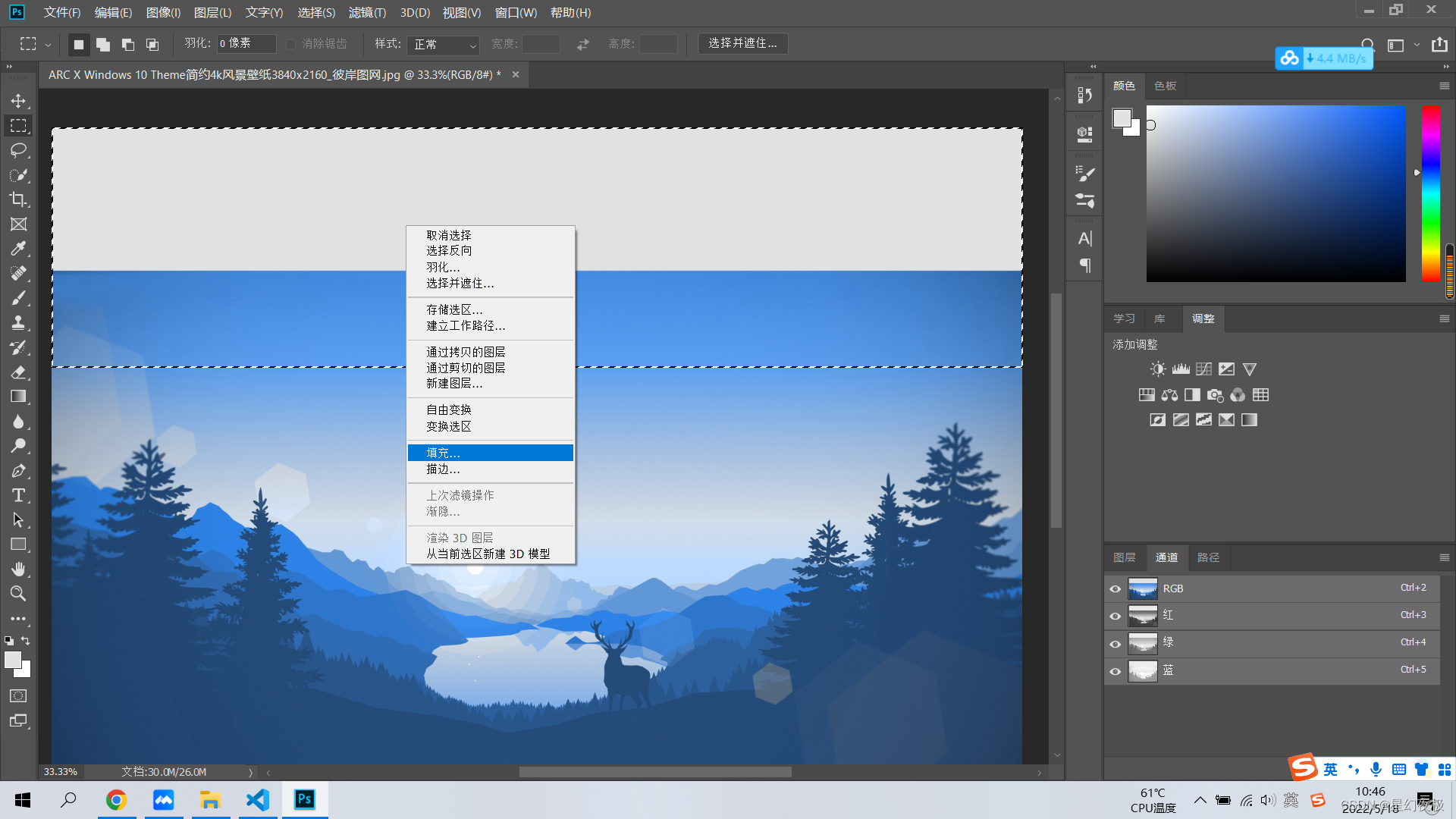Expand the marquee tool preset picker
1456x819 pixels.
pos(48,45)
